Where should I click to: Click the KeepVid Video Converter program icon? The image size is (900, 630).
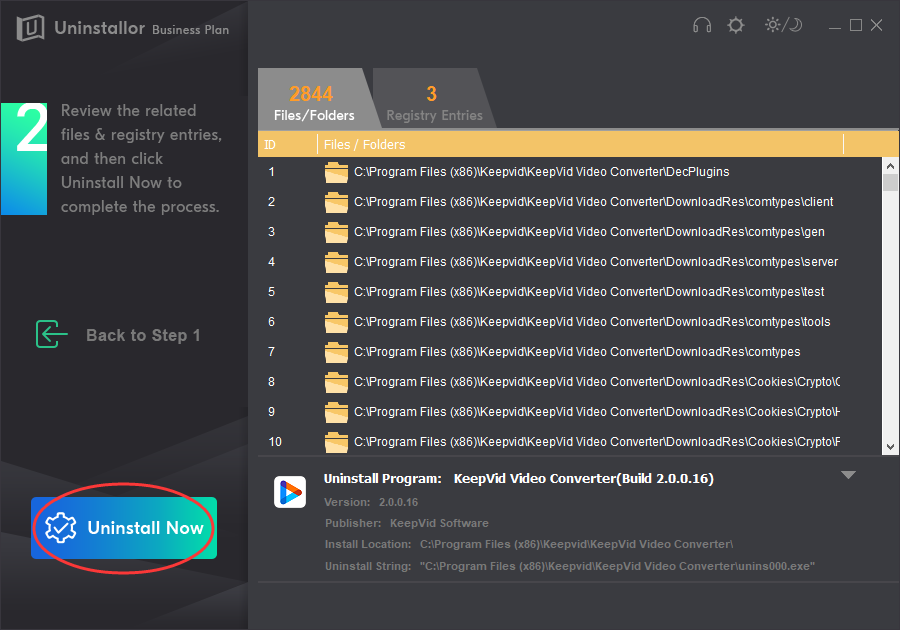click(290, 492)
